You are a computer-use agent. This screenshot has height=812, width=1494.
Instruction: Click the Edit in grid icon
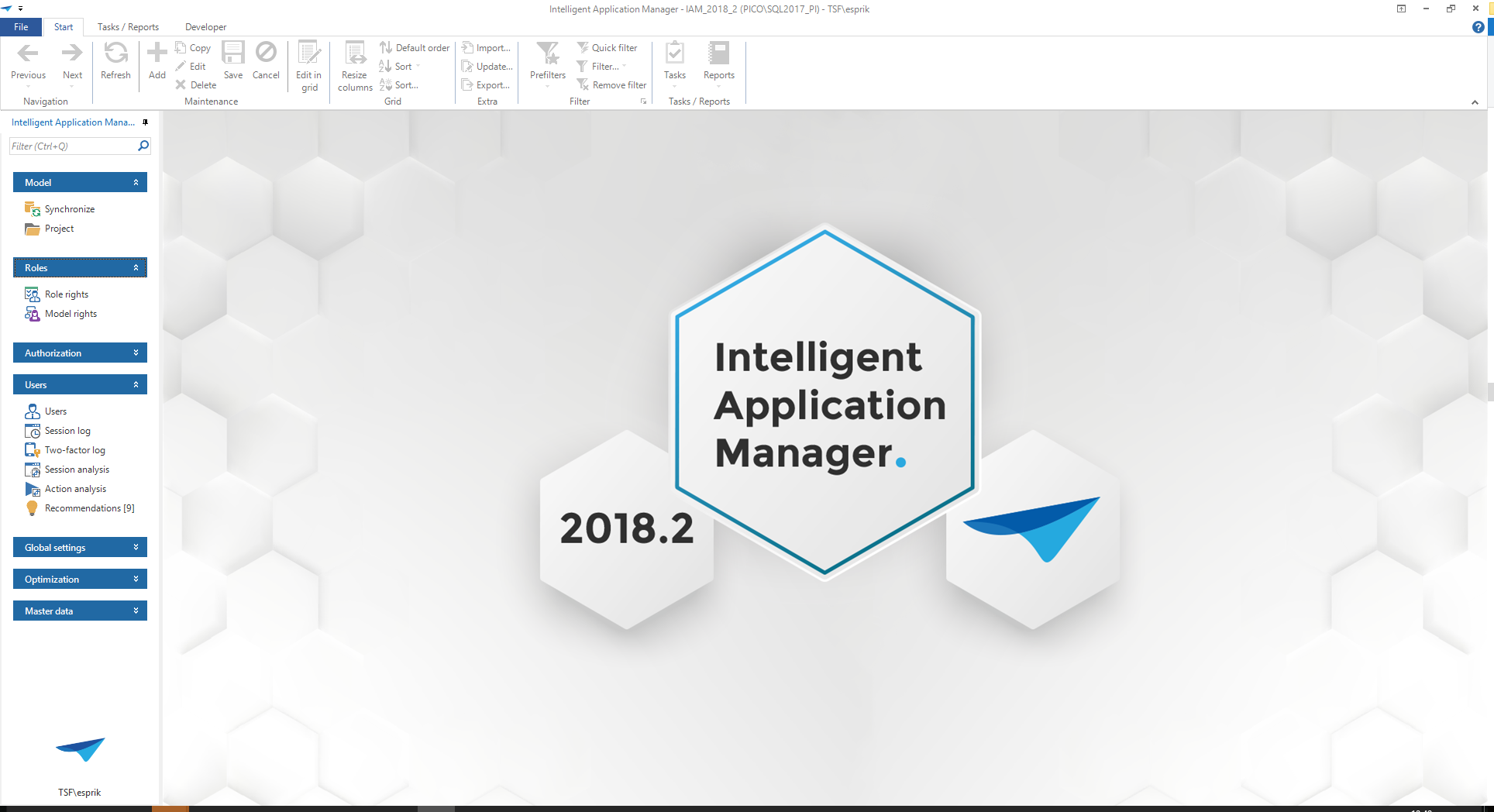pos(308,54)
